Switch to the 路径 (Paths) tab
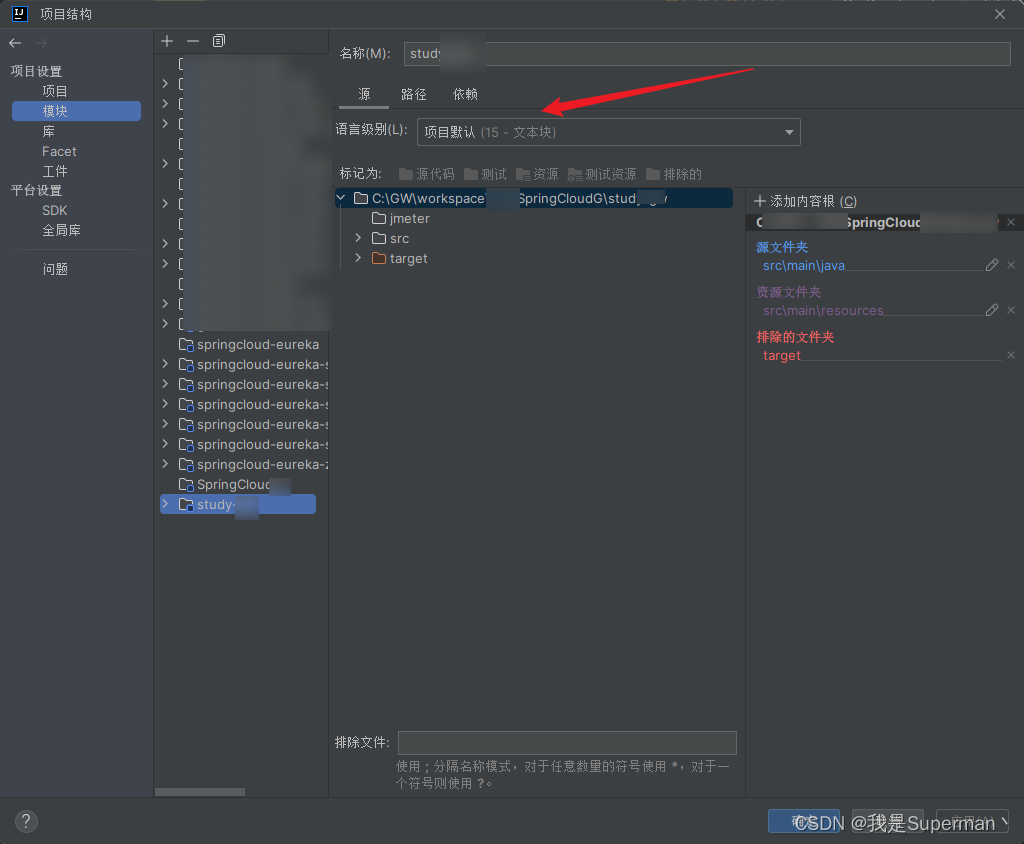Screen dimensions: 1024x844 coord(413,94)
